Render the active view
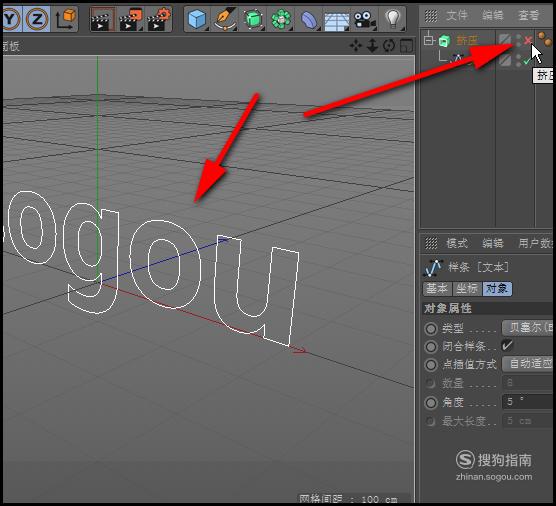 pyautogui.click(x=102, y=20)
